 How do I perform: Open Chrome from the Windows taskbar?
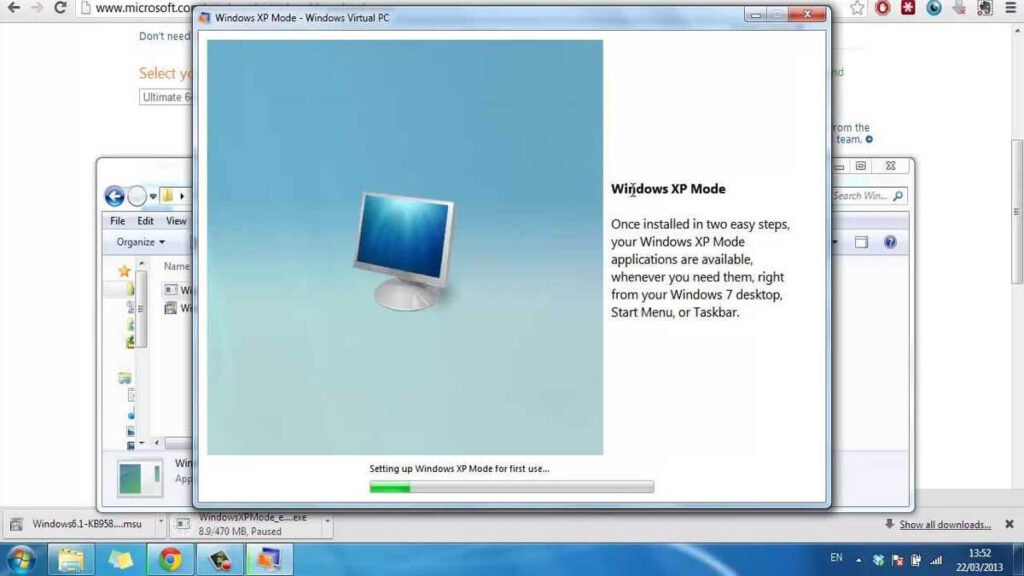point(169,559)
